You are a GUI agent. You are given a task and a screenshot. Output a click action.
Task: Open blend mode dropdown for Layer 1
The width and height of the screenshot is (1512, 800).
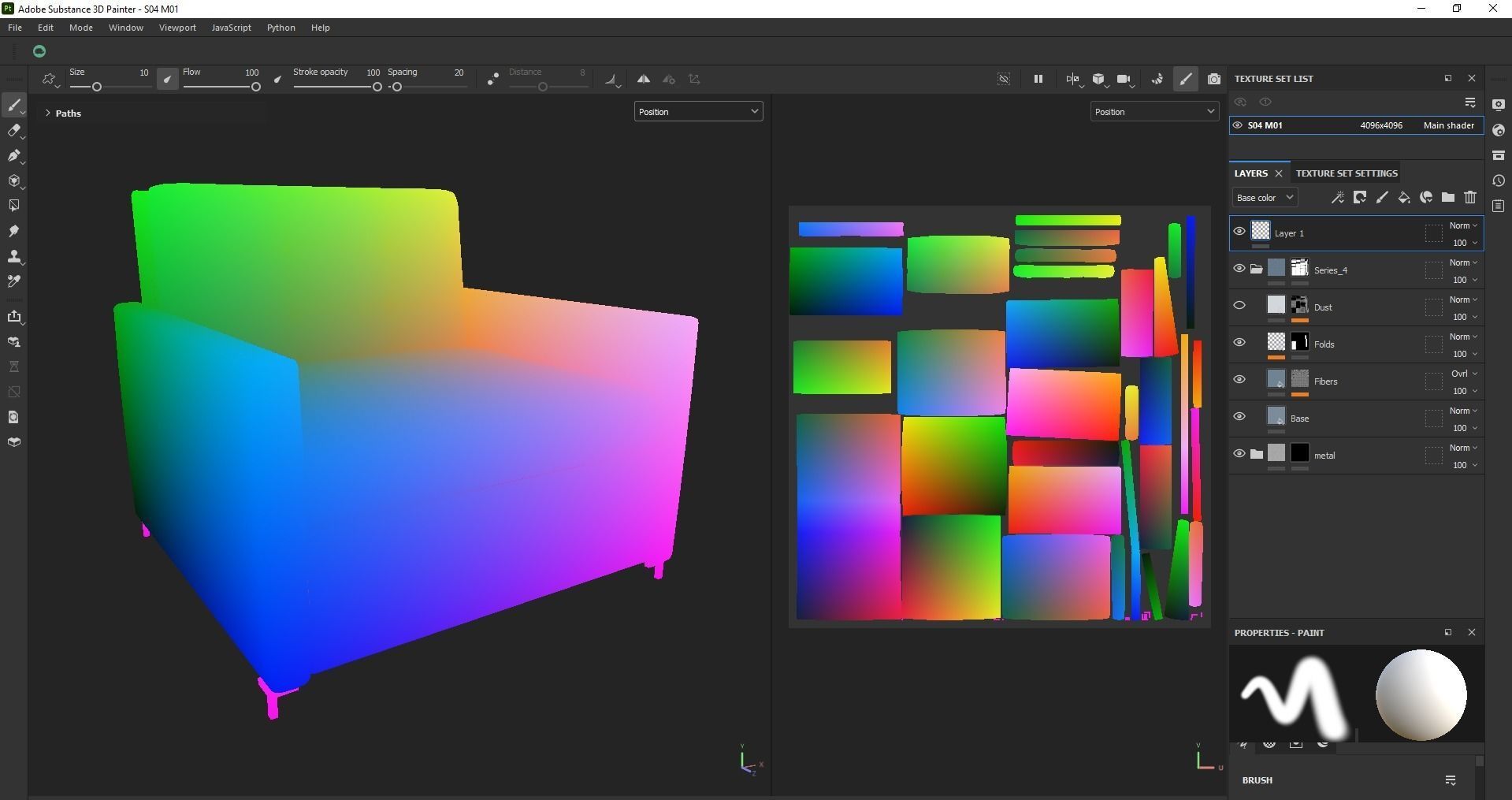point(1463,226)
